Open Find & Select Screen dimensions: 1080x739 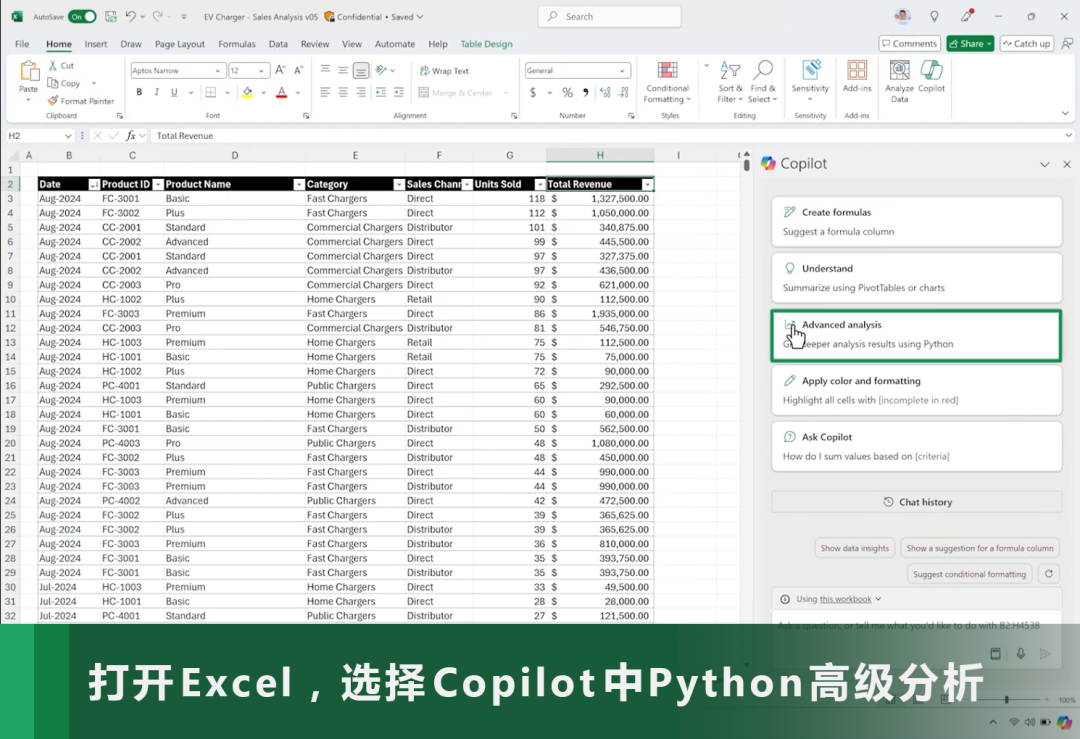pos(762,82)
